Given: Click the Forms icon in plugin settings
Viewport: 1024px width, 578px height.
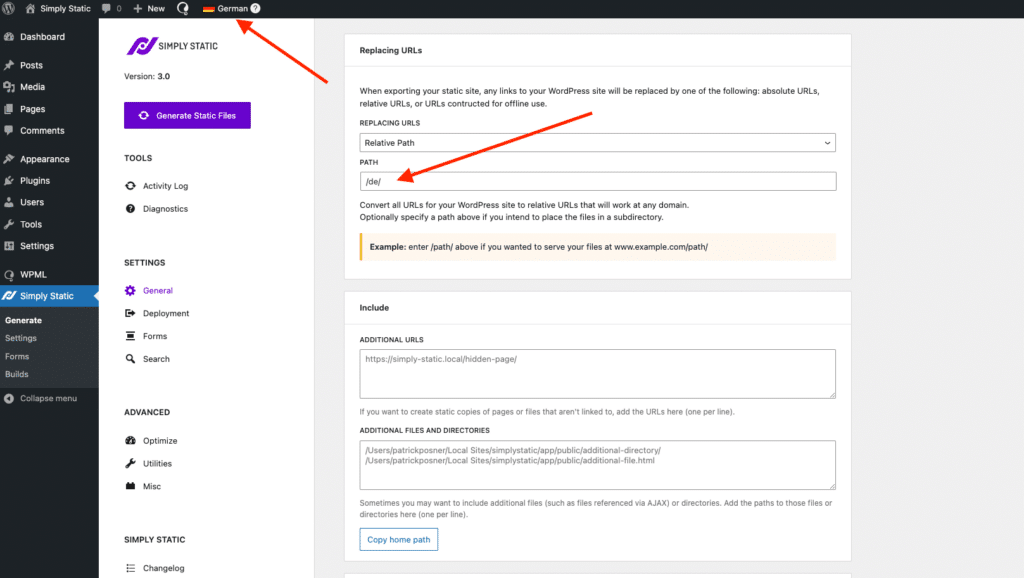Looking at the screenshot, I should click(130, 336).
